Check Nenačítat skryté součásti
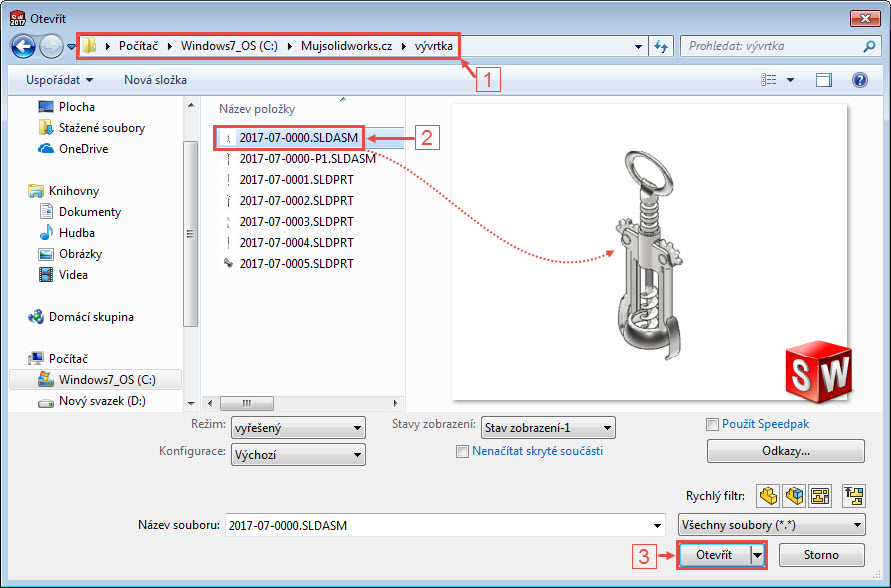The width and height of the screenshot is (891, 588). tap(462, 452)
